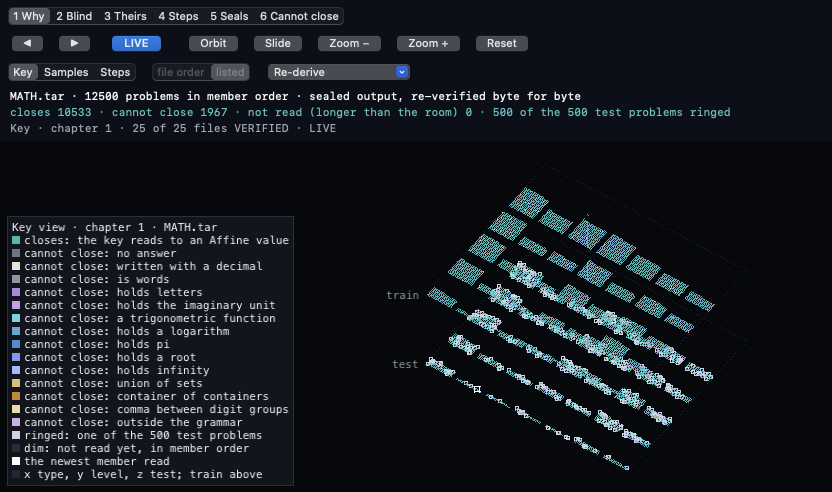Screen dimensions: 832x492
Task: Click the 'MATH.tar · 12500 problems' header line
Action: click(295, 97)
